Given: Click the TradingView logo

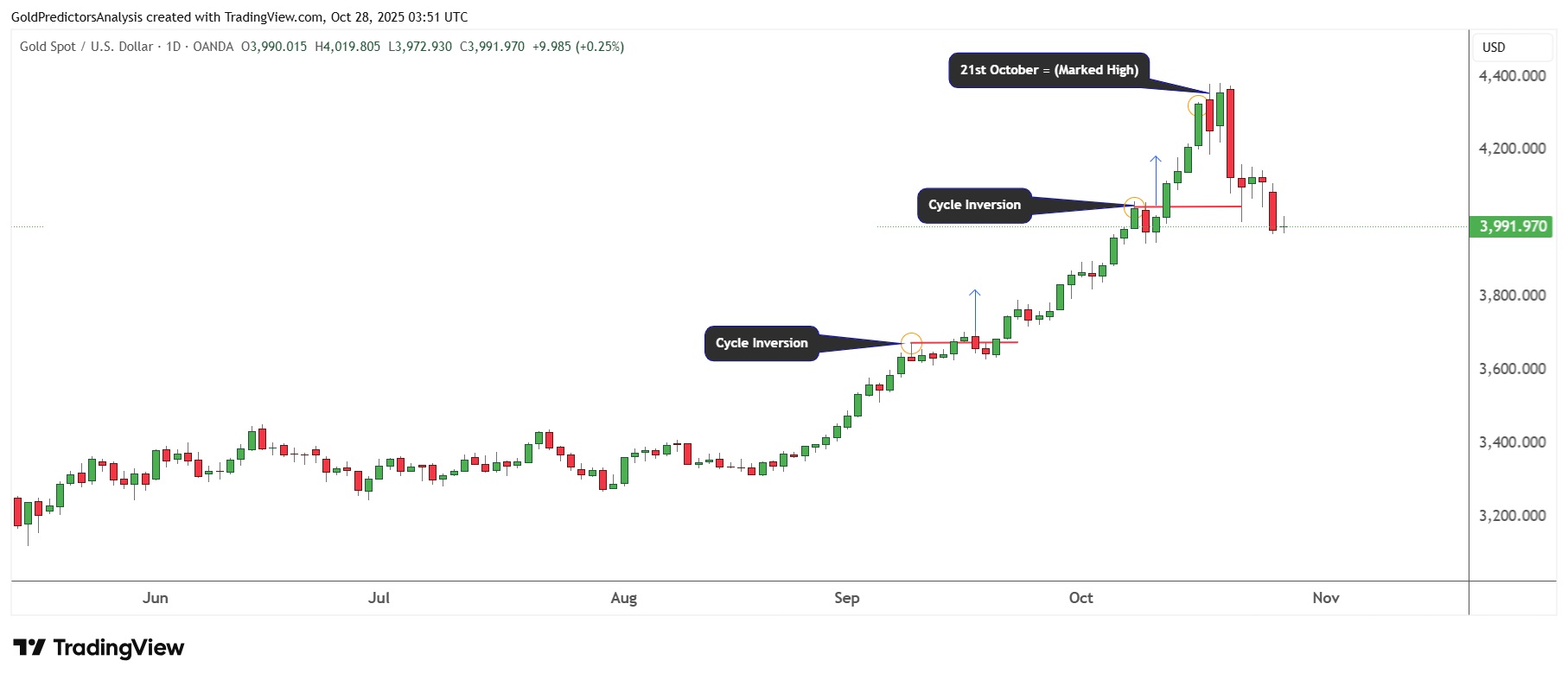Looking at the screenshot, I should 99,648.
